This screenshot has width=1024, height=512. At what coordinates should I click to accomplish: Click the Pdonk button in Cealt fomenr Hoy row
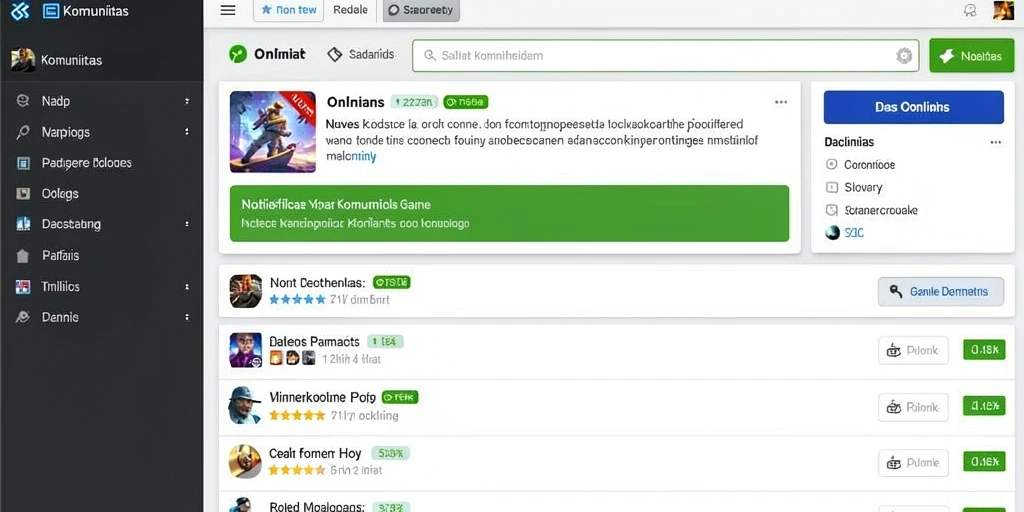(x=913, y=463)
